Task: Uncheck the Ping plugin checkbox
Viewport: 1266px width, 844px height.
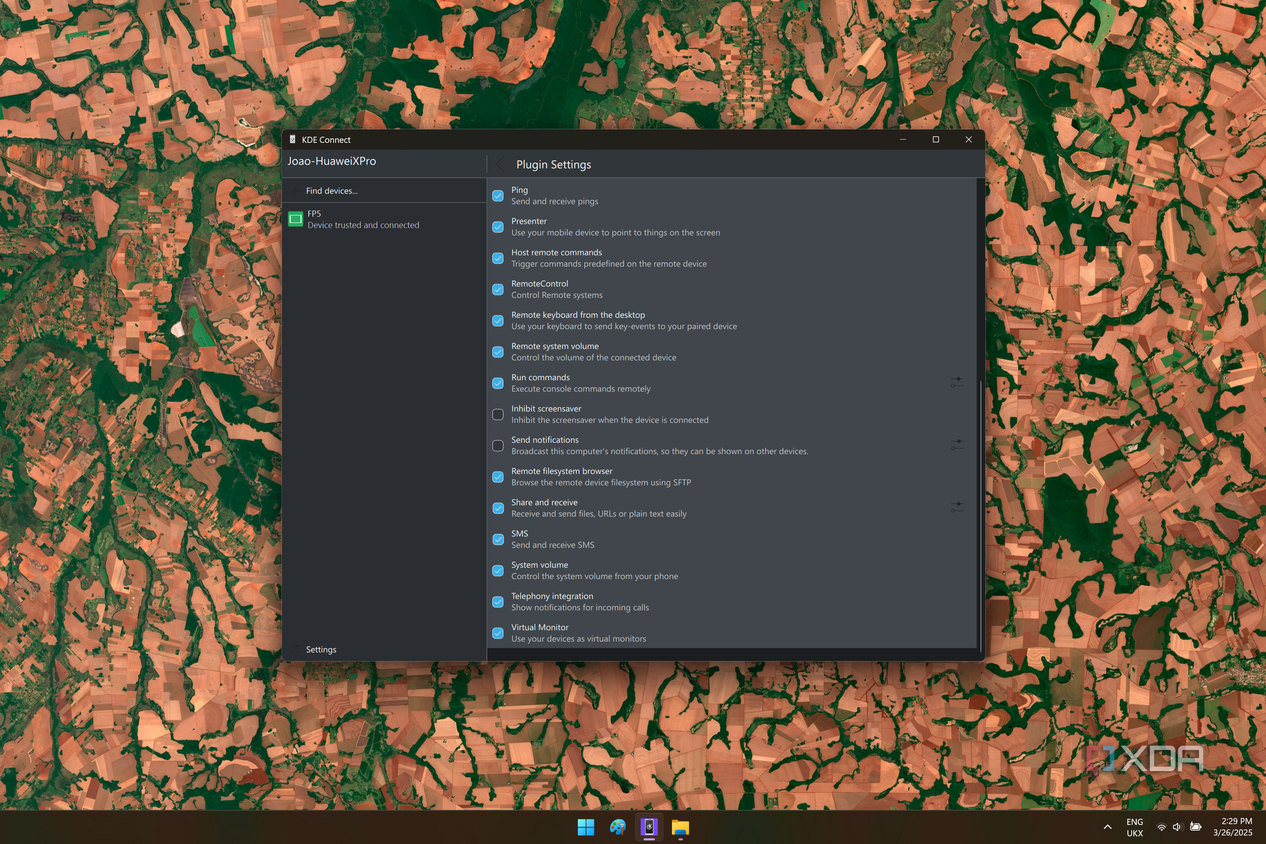Action: pos(498,196)
